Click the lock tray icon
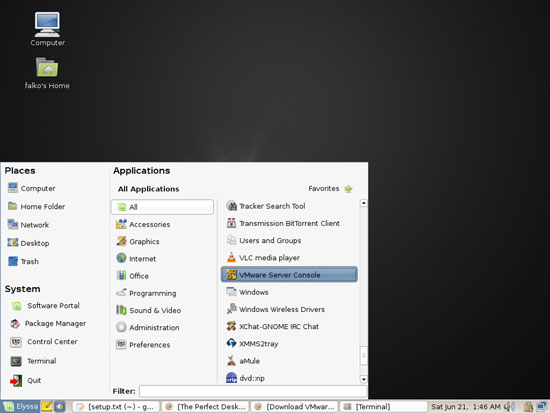This screenshot has height=413, width=550. pos(528,407)
